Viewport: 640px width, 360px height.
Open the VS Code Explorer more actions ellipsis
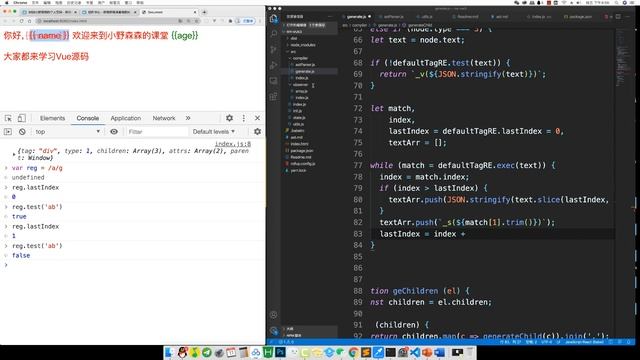click(330, 17)
